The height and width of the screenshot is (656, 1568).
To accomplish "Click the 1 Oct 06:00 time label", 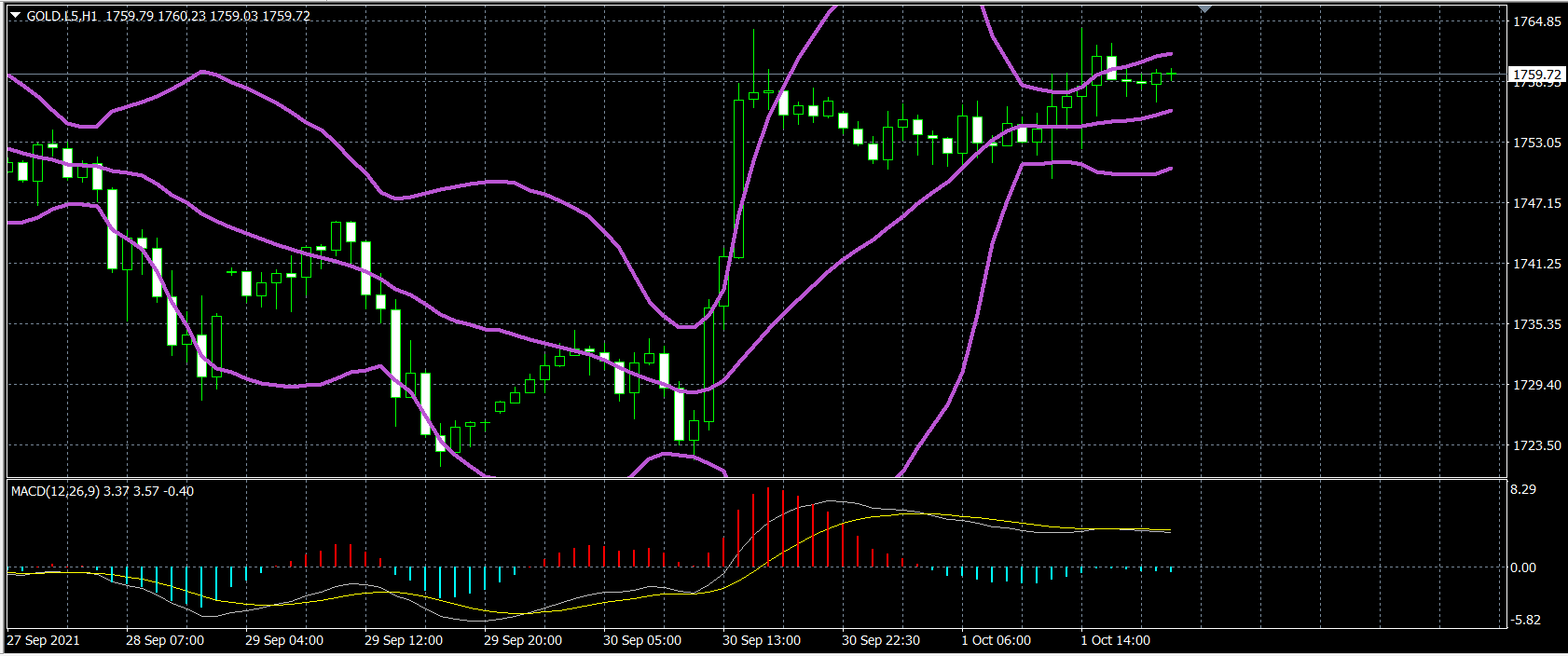I will point(997,640).
